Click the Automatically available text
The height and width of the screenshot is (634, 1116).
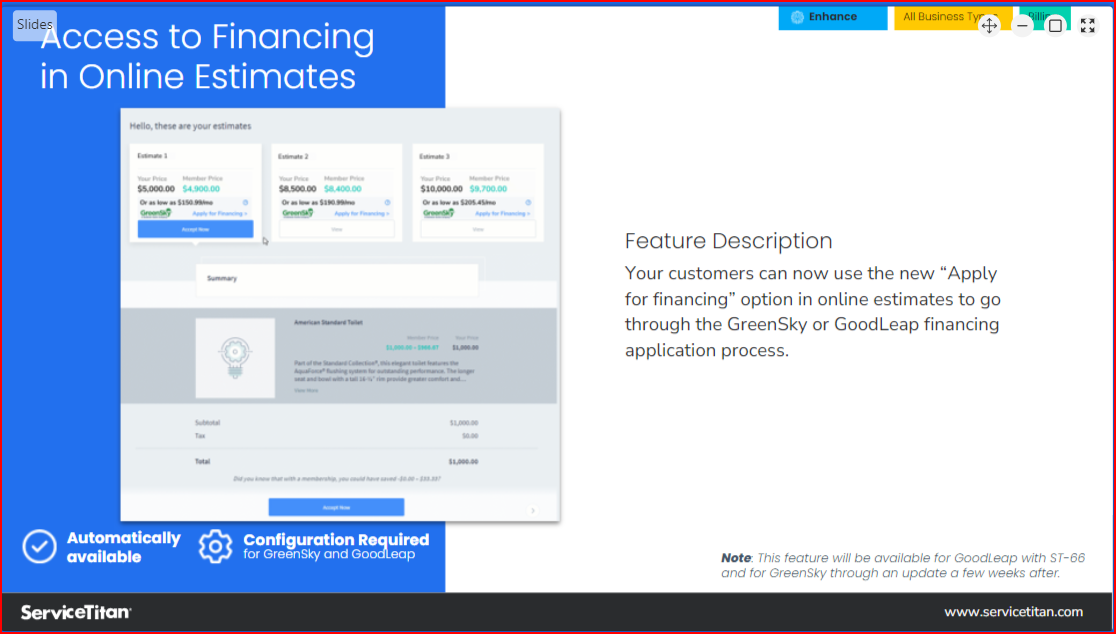[124, 547]
